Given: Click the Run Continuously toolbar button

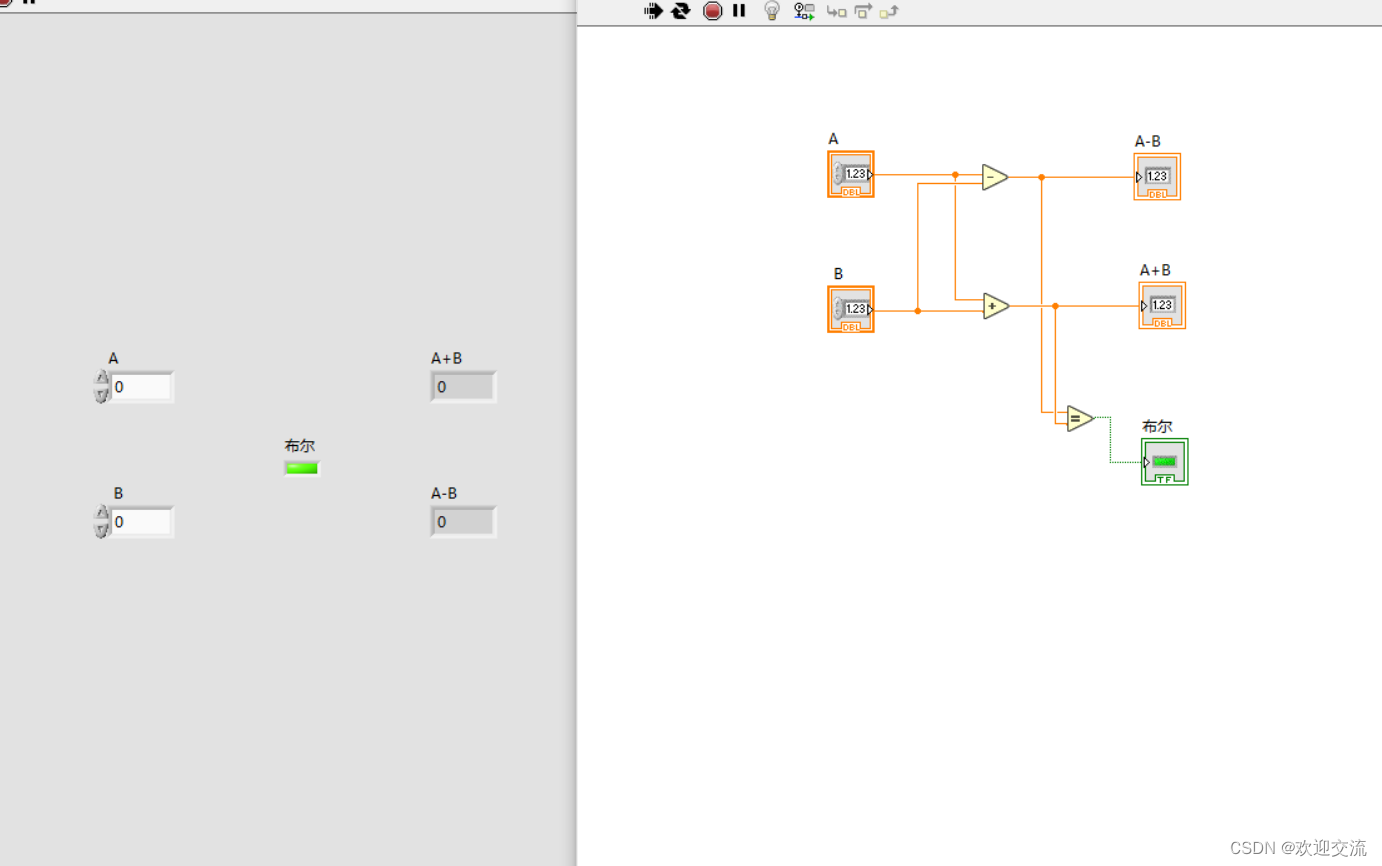Looking at the screenshot, I should point(681,11).
